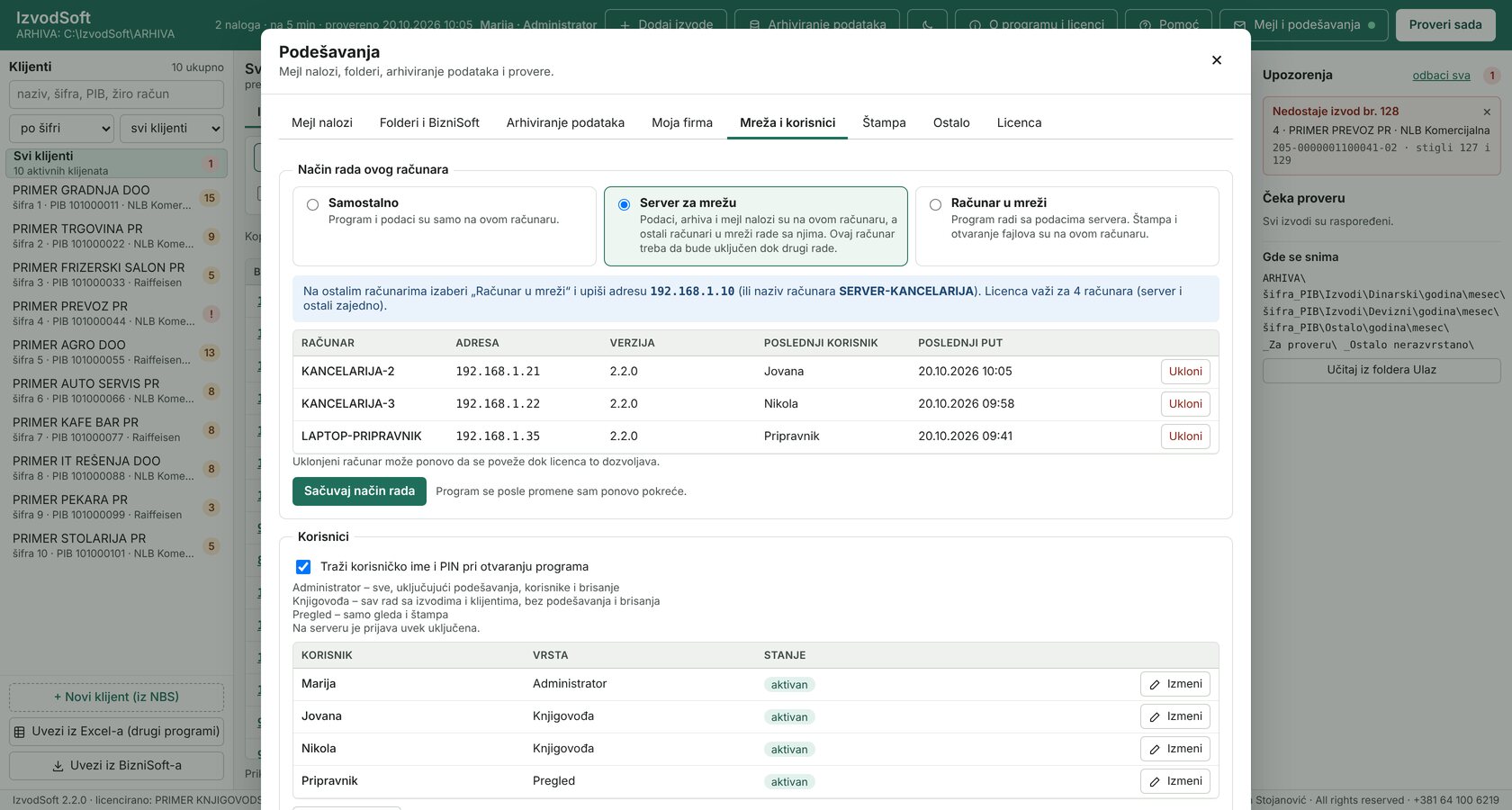Uncheck Traži korisničko ime i PIN checkbox
Screen dimensions: 1512x810
(x=303, y=567)
